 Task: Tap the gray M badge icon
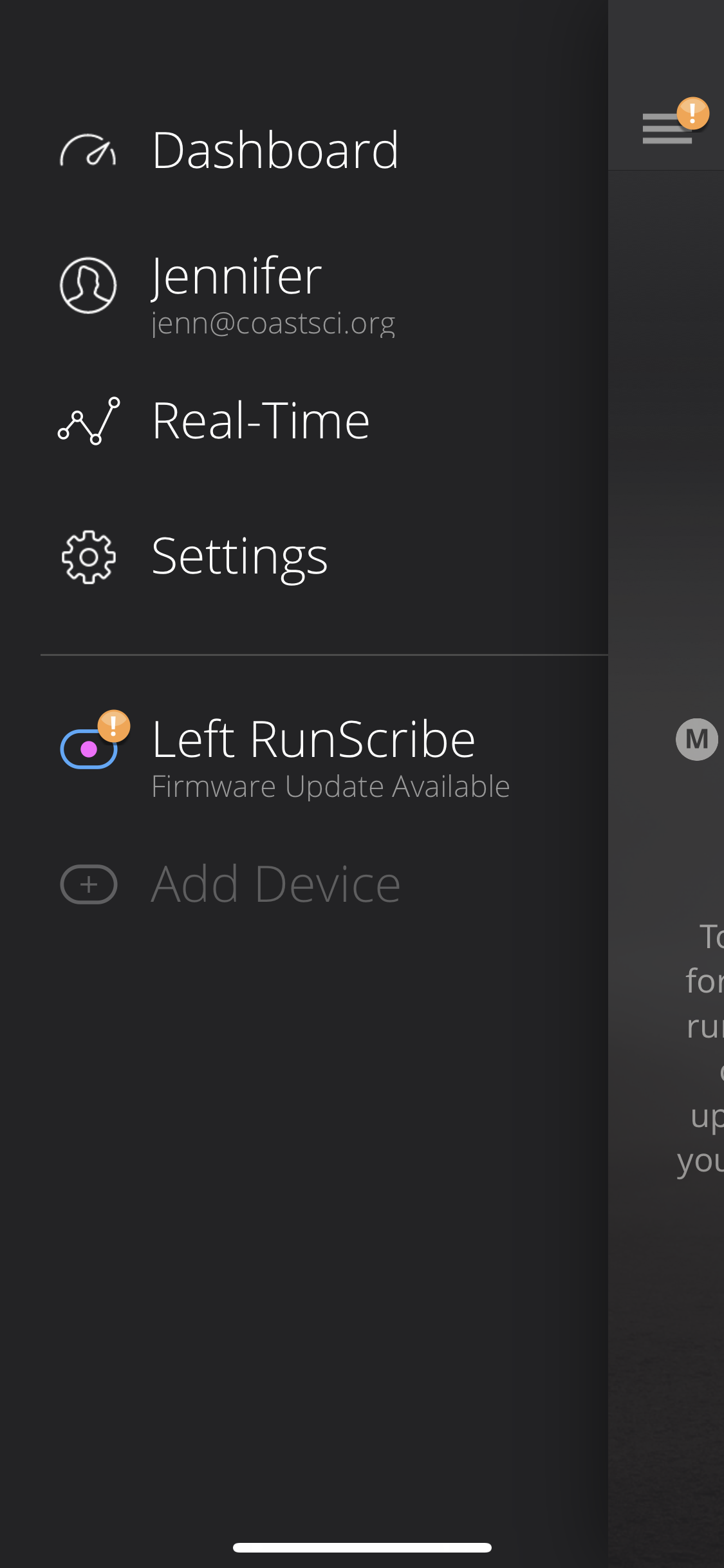click(x=697, y=739)
